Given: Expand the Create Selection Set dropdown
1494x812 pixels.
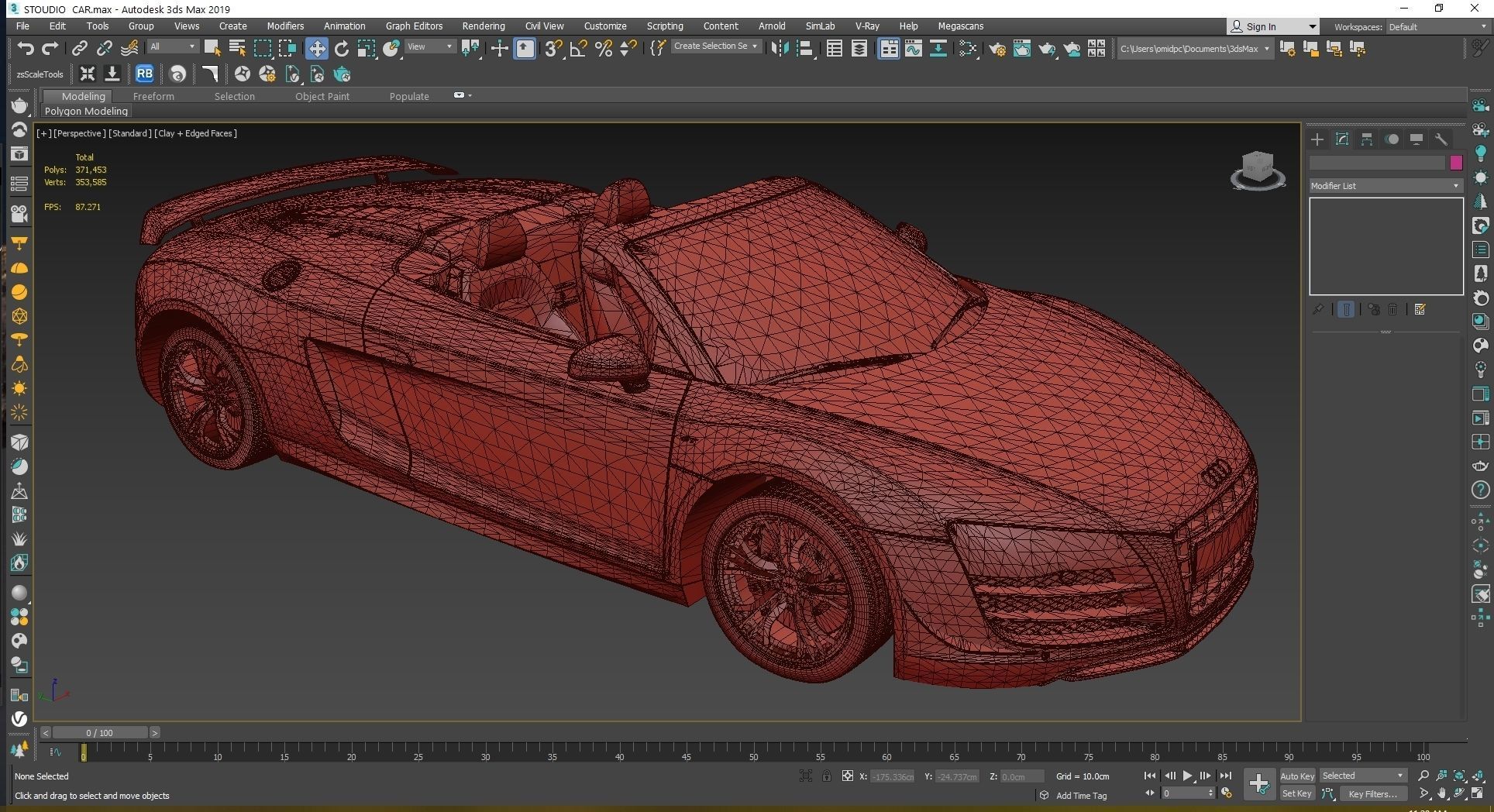Looking at the screenshot, I should point(716,46).
